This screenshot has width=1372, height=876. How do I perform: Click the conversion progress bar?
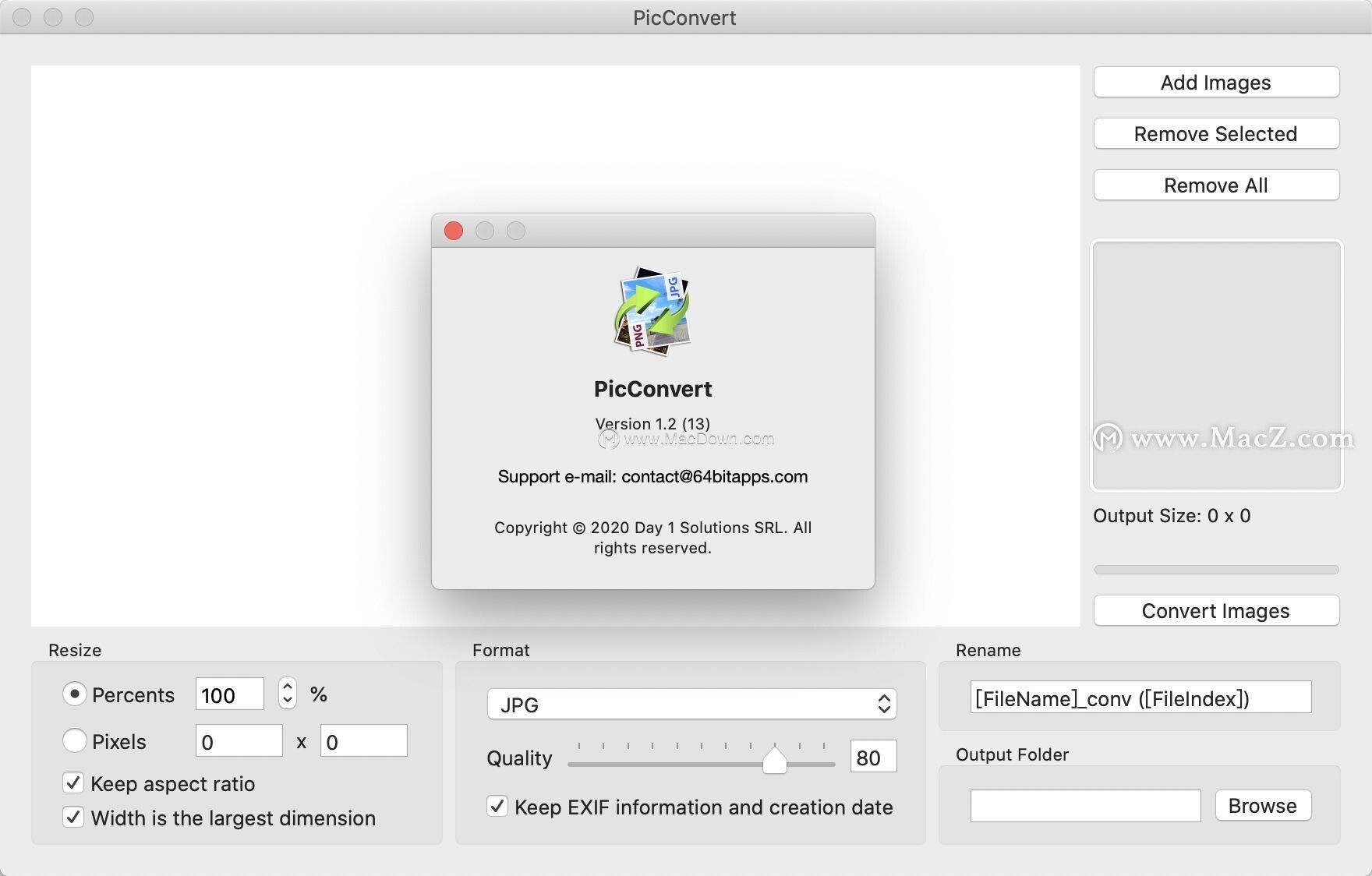(1216, 570)
